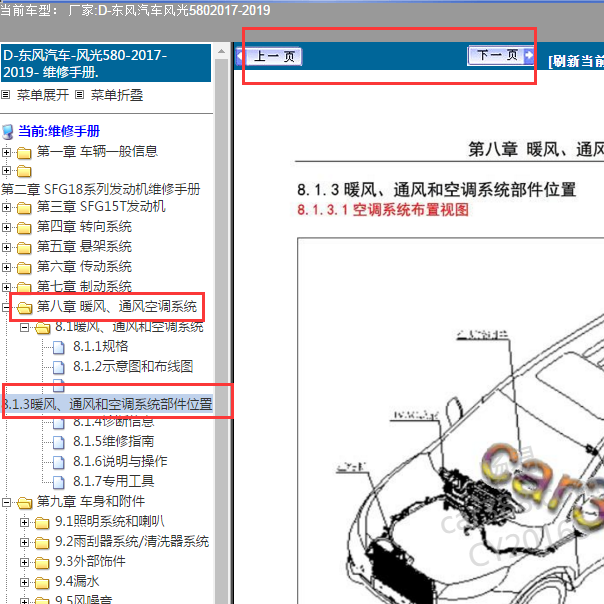Viewport: 604px width, 604px height.
Task: Expand the 9.1照明系统和喇叭 plus box
Action: [x=26, y=522]
